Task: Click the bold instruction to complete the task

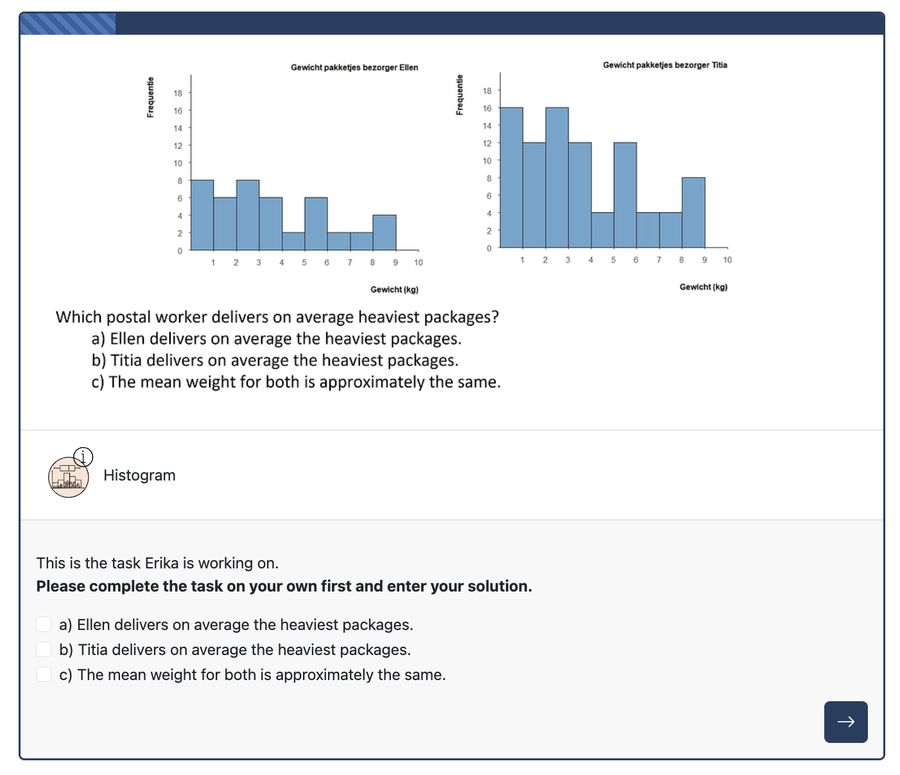Action: coord(284,586)
